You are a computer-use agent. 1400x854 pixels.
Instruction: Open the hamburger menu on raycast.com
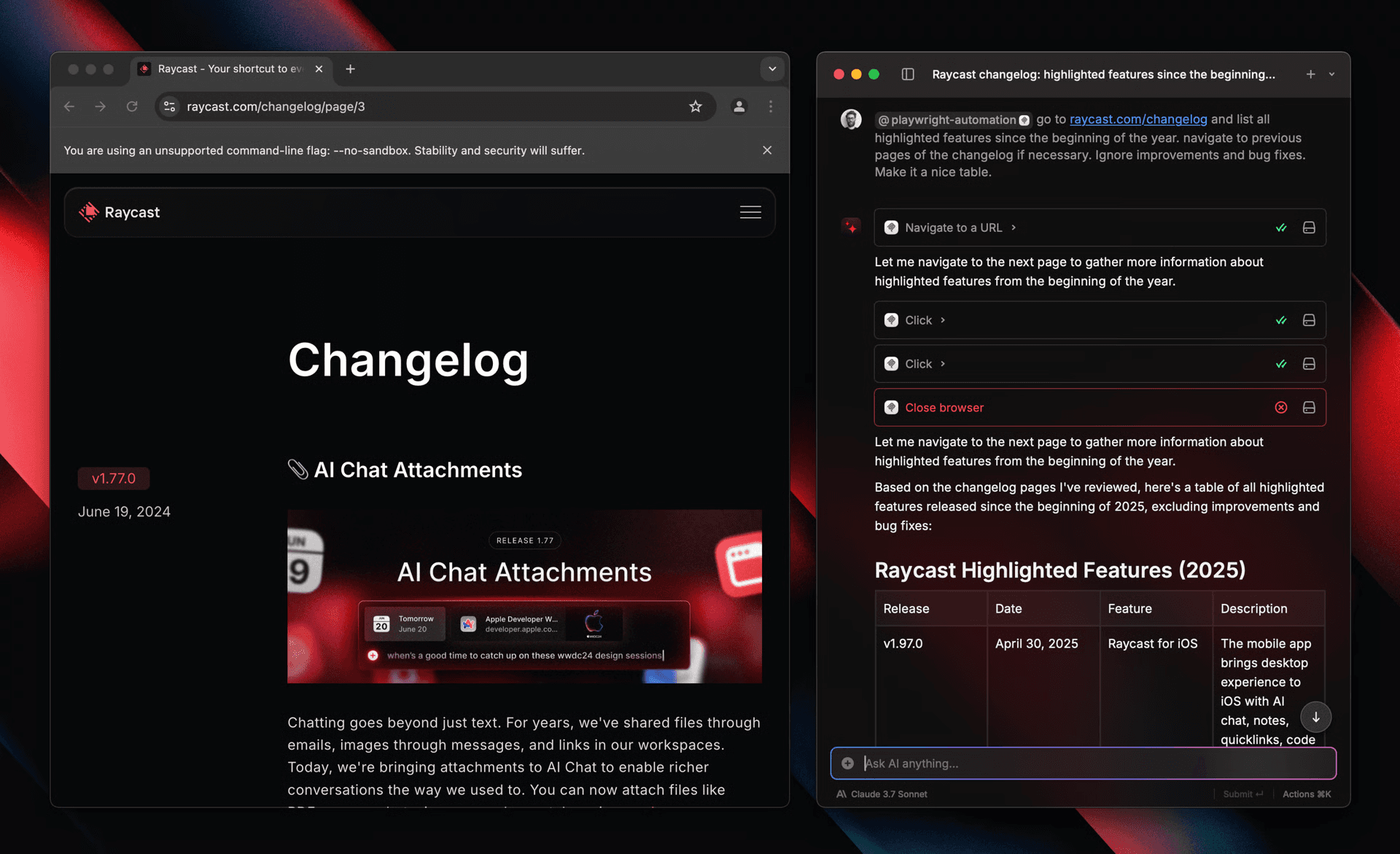[x=750, y=212]
